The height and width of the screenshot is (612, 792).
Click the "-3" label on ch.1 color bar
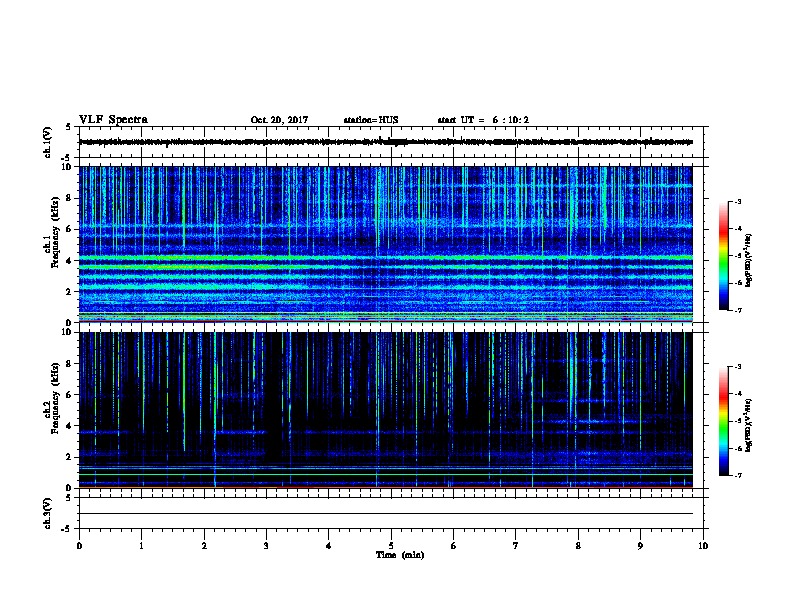click(x=737, y=202)
